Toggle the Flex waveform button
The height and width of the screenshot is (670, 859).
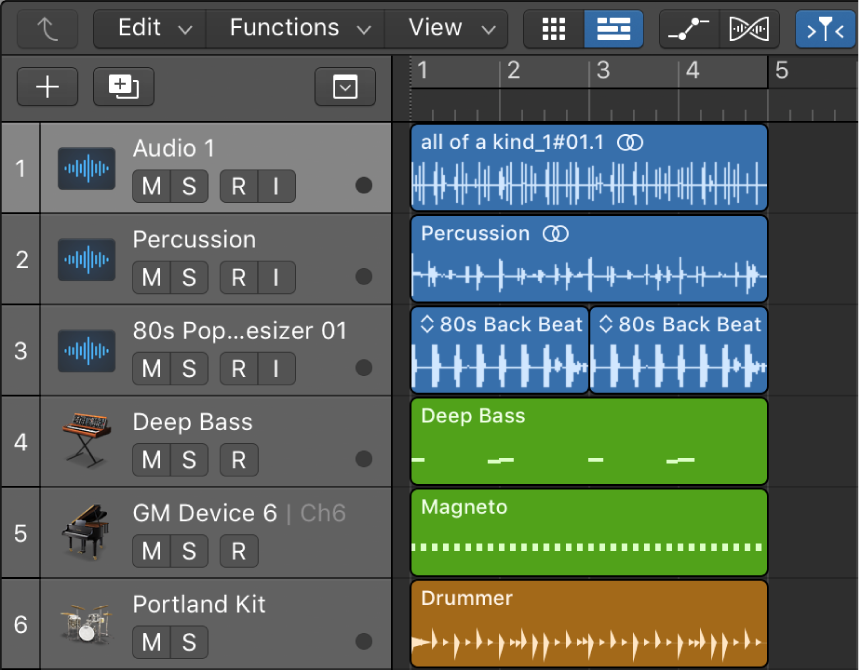749,28
